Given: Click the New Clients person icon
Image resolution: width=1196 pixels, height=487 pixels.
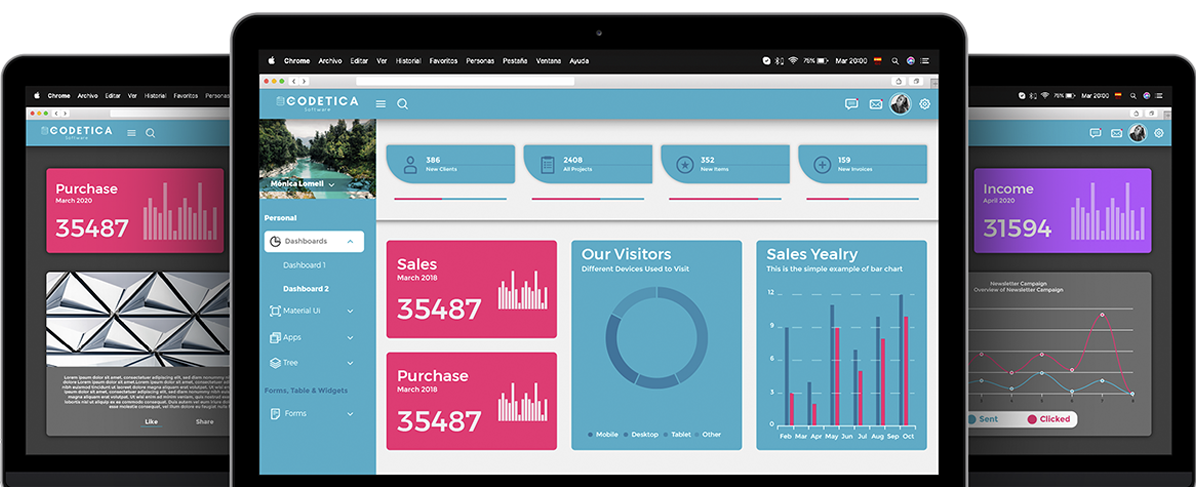Looking at the screenshot, I should pyautogui.click(x=409, y=165).
